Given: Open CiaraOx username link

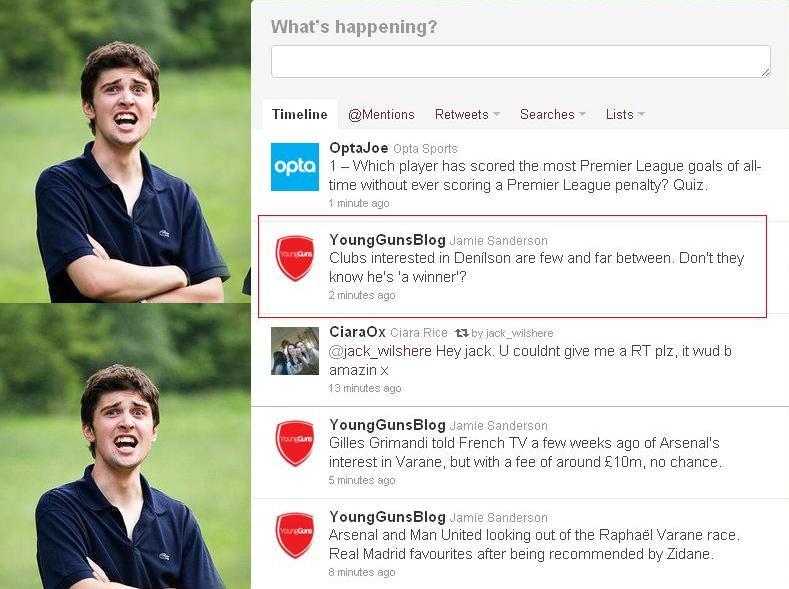Looking at the screenshot, I should point(357,332).
